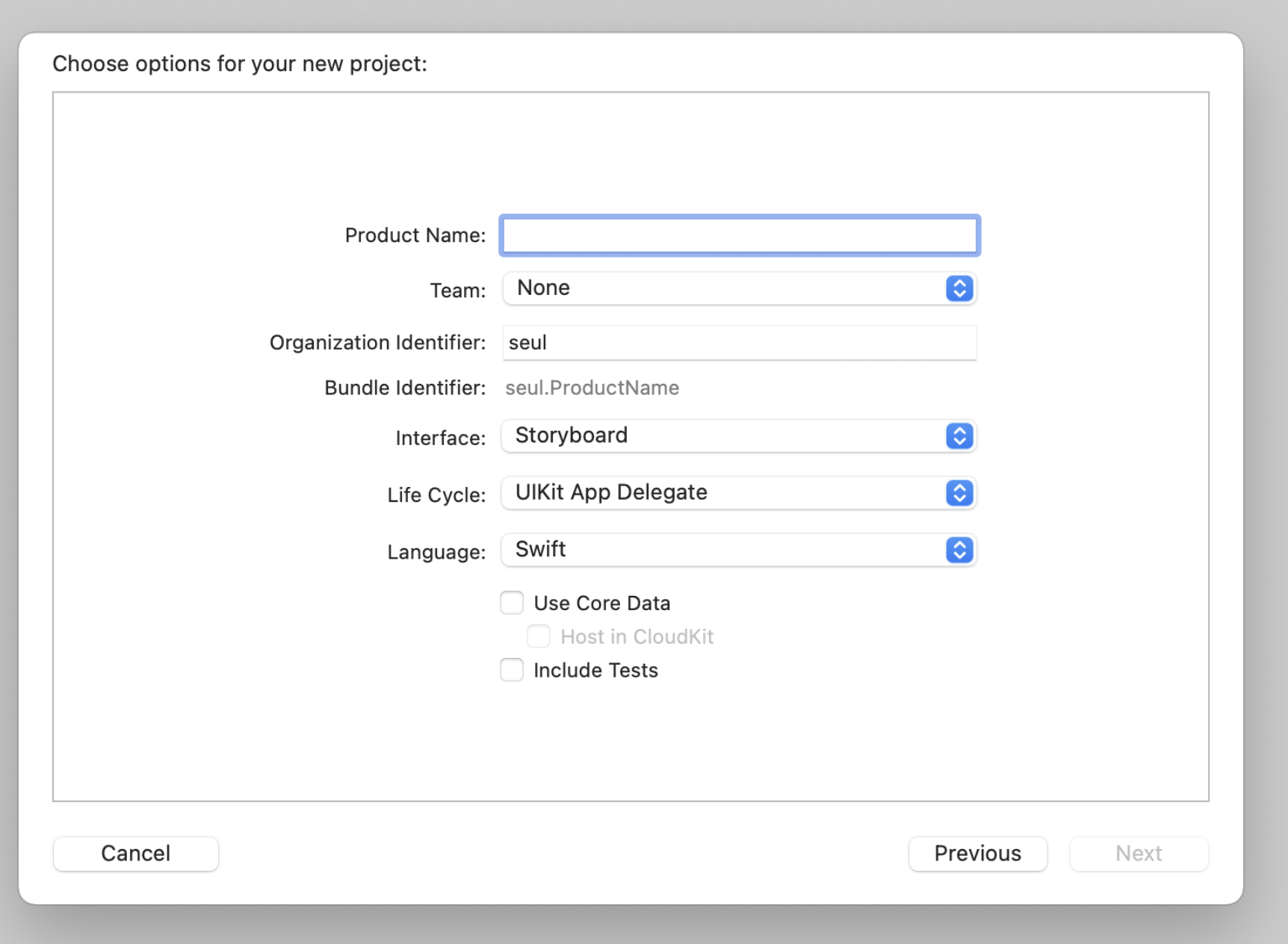Viewport: 1288px width, 944px height.
Task: Go back with the Previous button
Action: tap(977, 854)
